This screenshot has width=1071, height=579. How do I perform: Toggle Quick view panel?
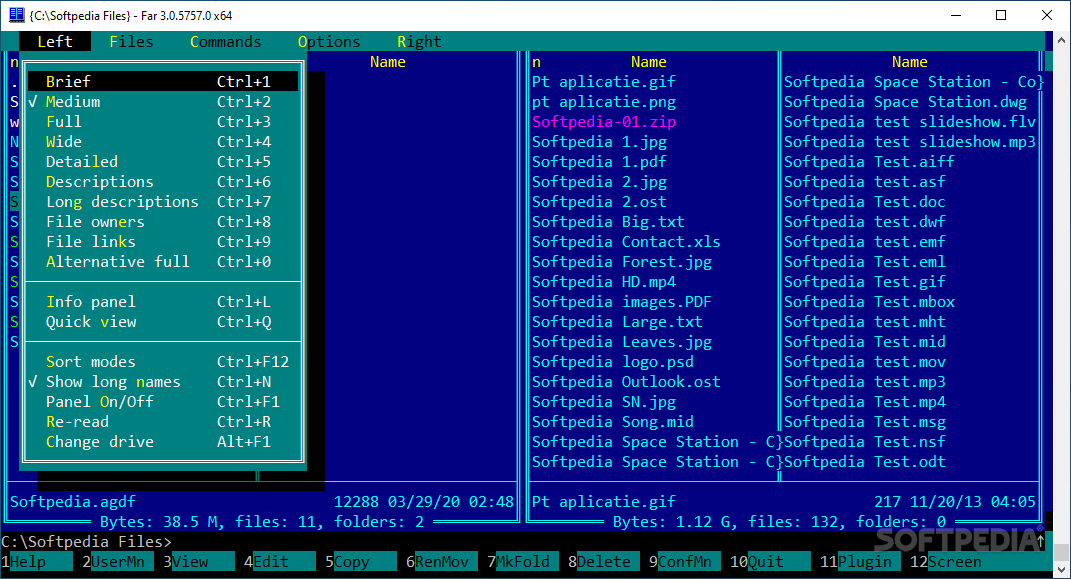pyautogui.click(x=163, y=322)
